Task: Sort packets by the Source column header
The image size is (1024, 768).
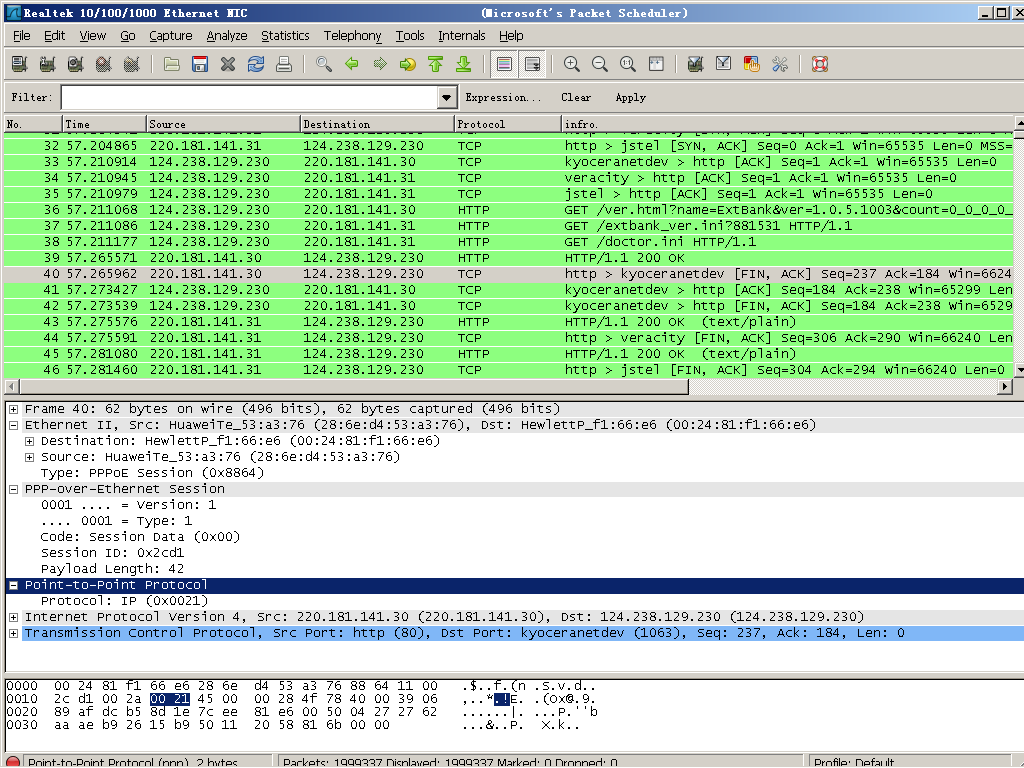Action: tap(223, 124)
